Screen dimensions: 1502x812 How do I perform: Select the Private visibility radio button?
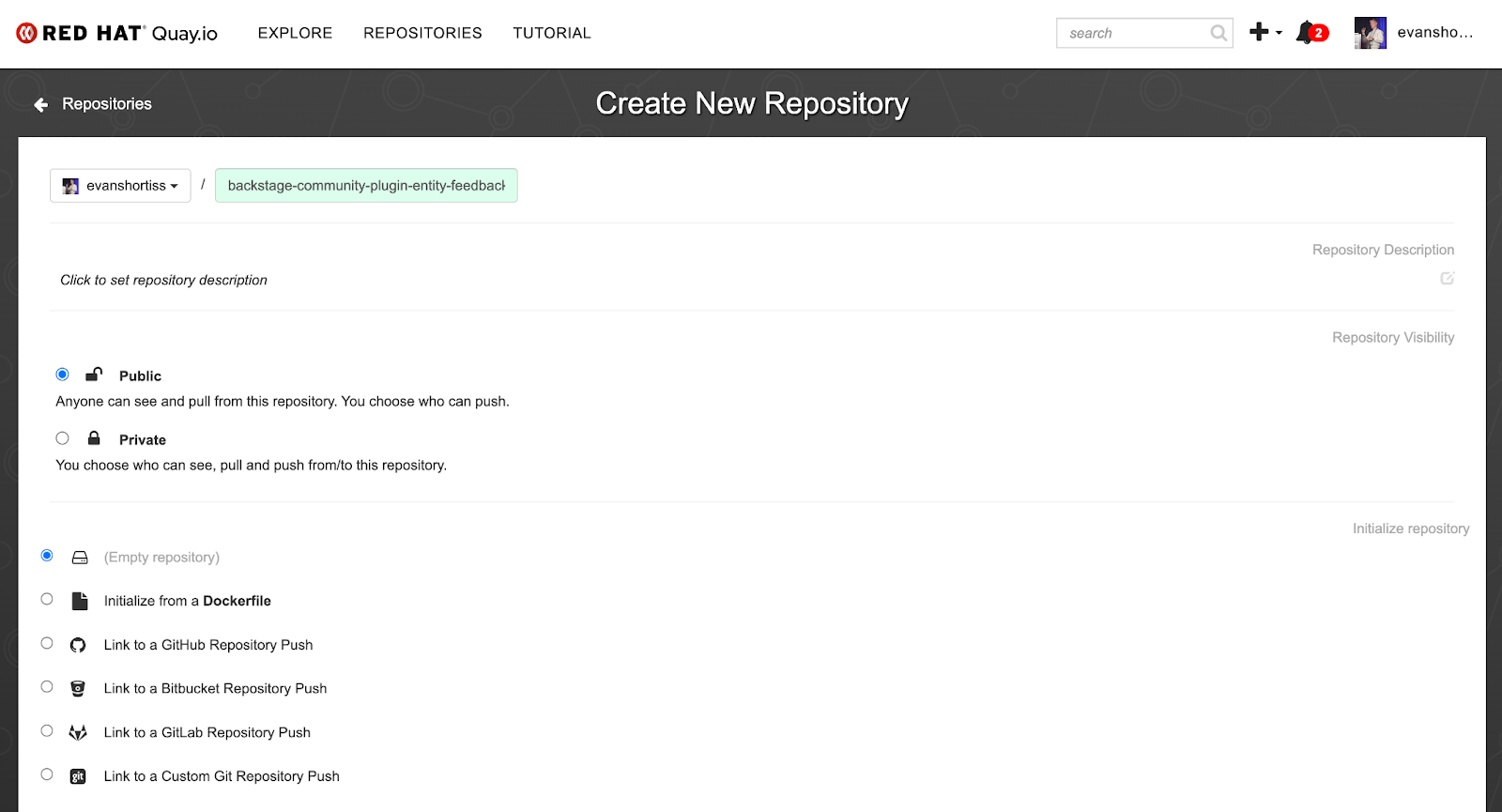(x=62, y=438)
